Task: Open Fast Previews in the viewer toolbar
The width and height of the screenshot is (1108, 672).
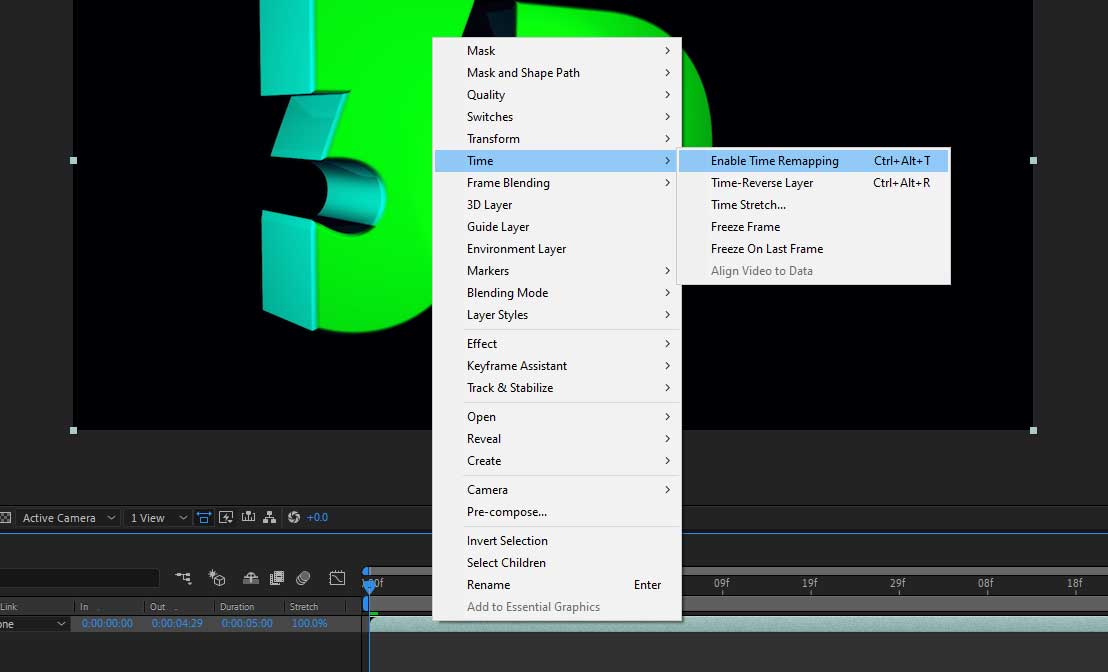Action: point(226,517)
